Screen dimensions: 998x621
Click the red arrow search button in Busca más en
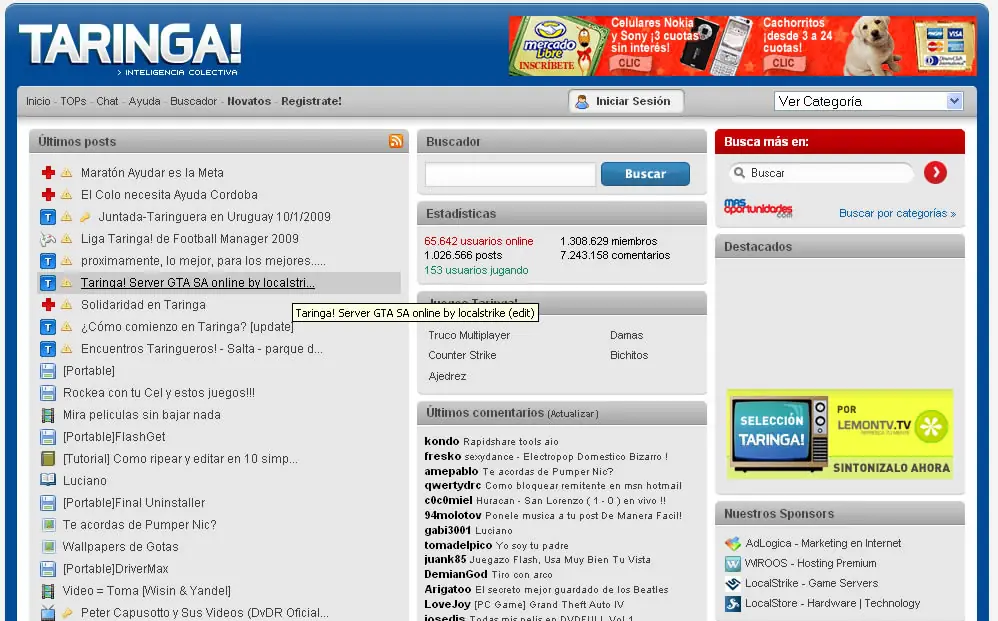[x=935, y=172]
